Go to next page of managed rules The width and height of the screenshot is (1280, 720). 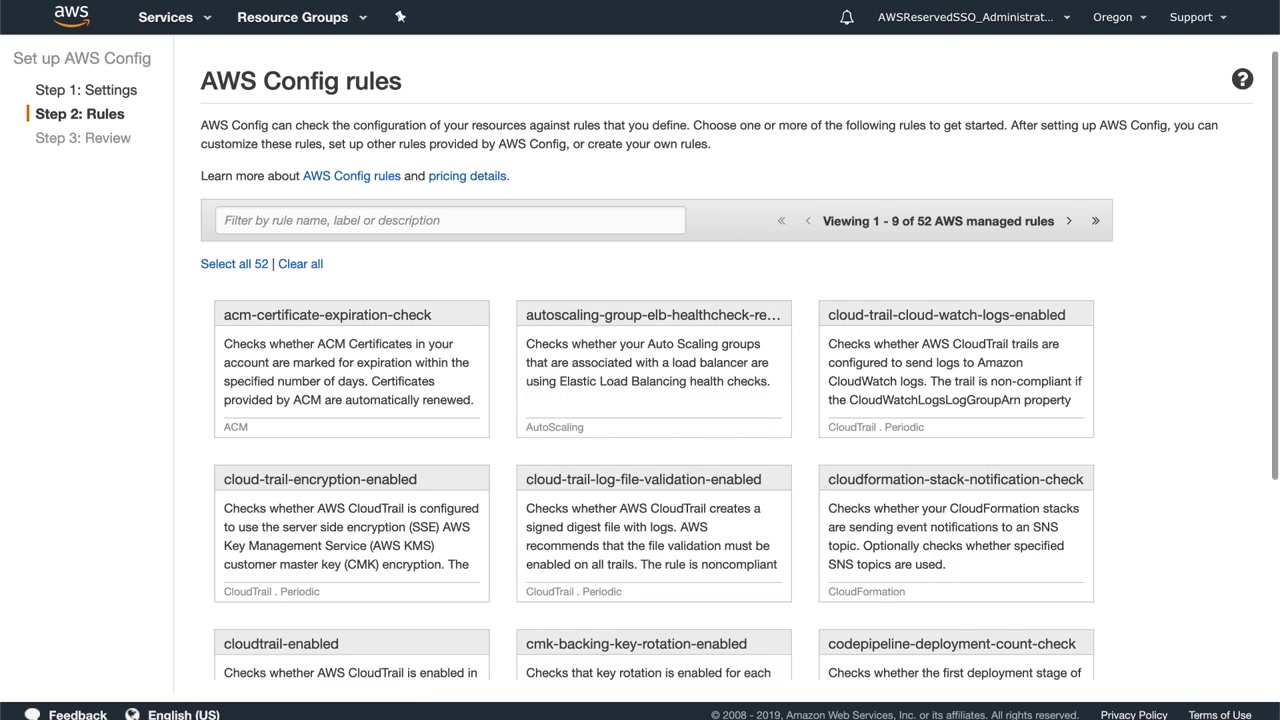[1068, 221]
